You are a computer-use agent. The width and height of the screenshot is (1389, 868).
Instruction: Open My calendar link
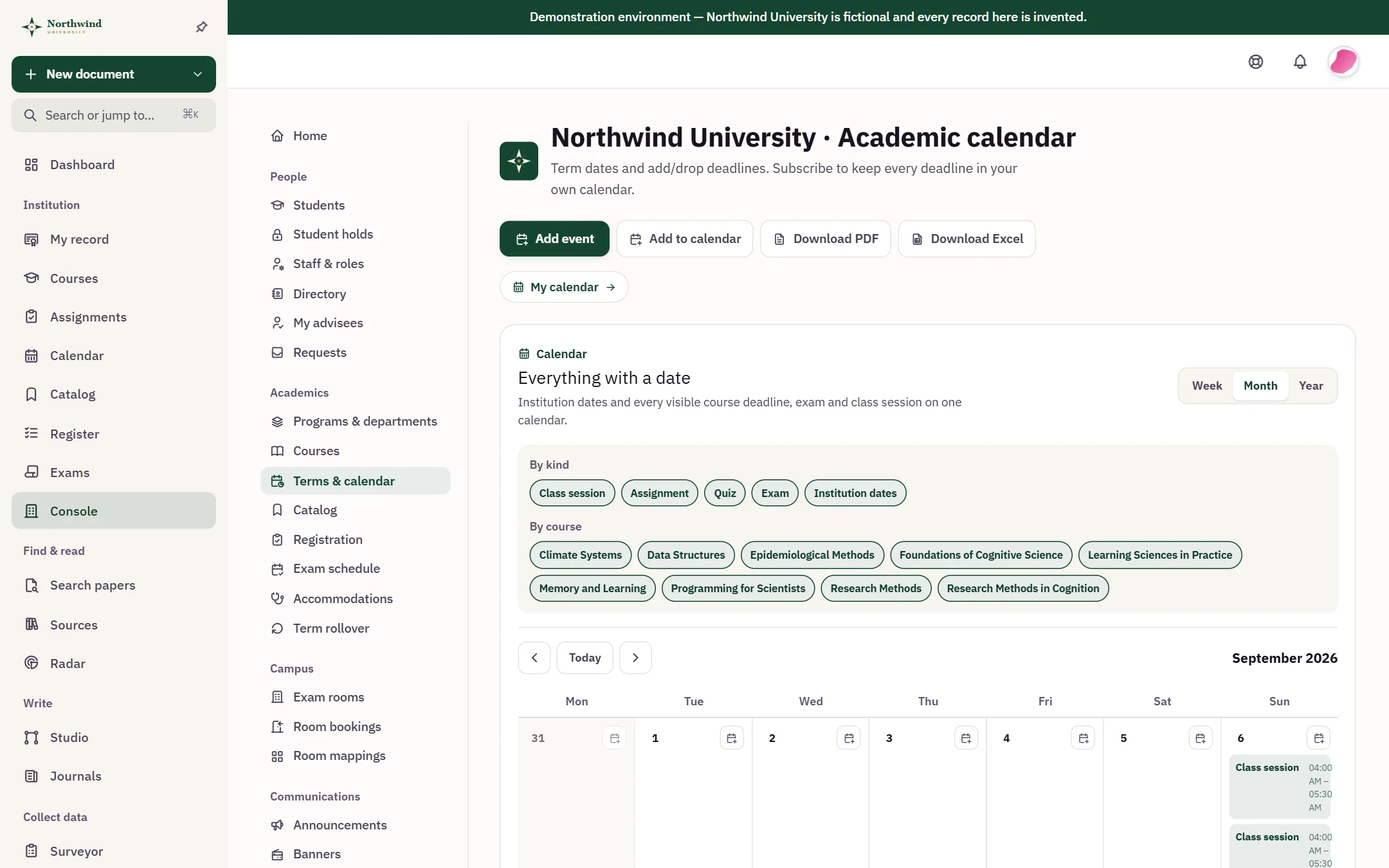coord(564,287)
